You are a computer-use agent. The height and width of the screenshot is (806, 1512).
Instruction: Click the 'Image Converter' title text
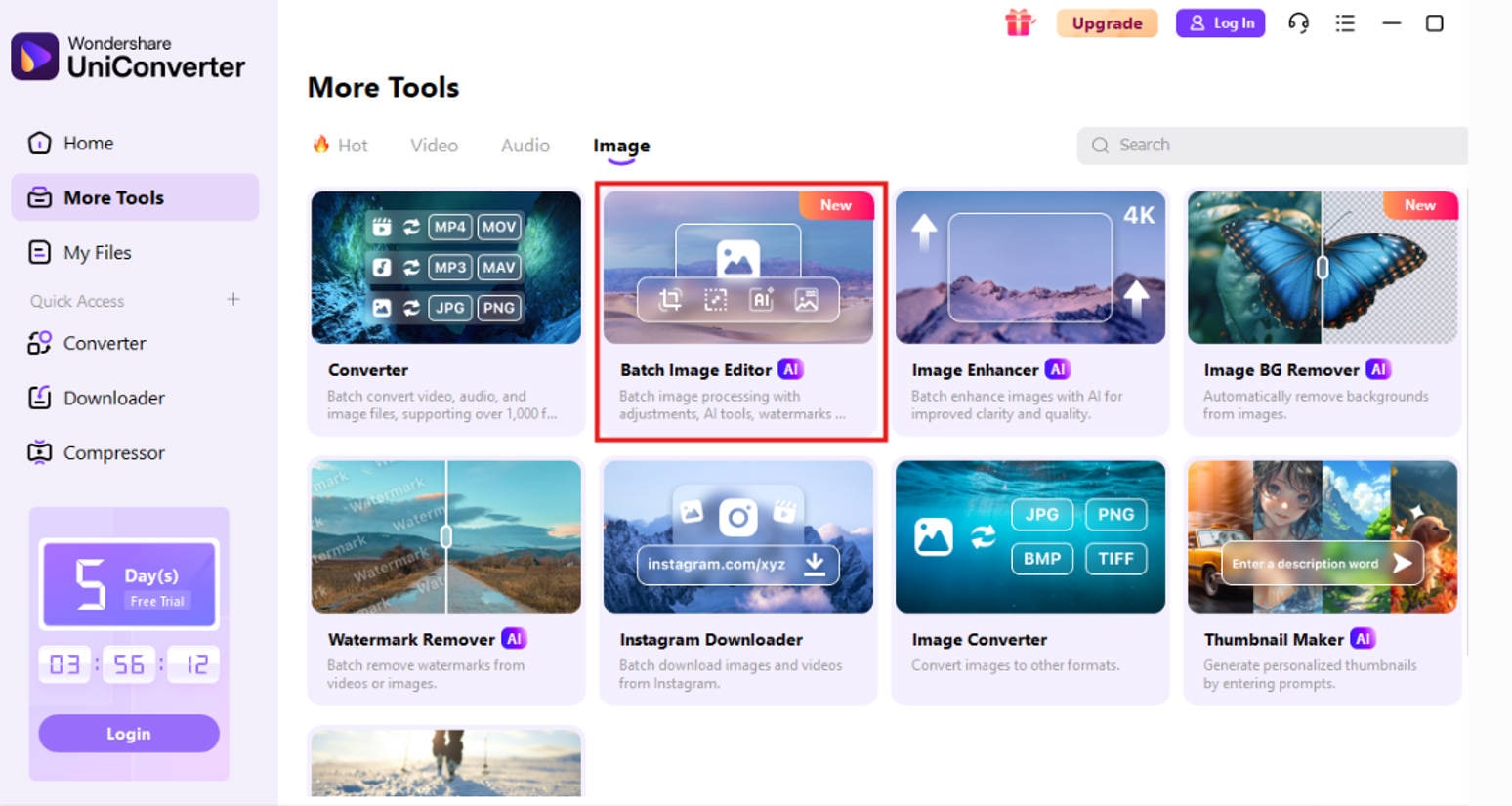[979, 639]
